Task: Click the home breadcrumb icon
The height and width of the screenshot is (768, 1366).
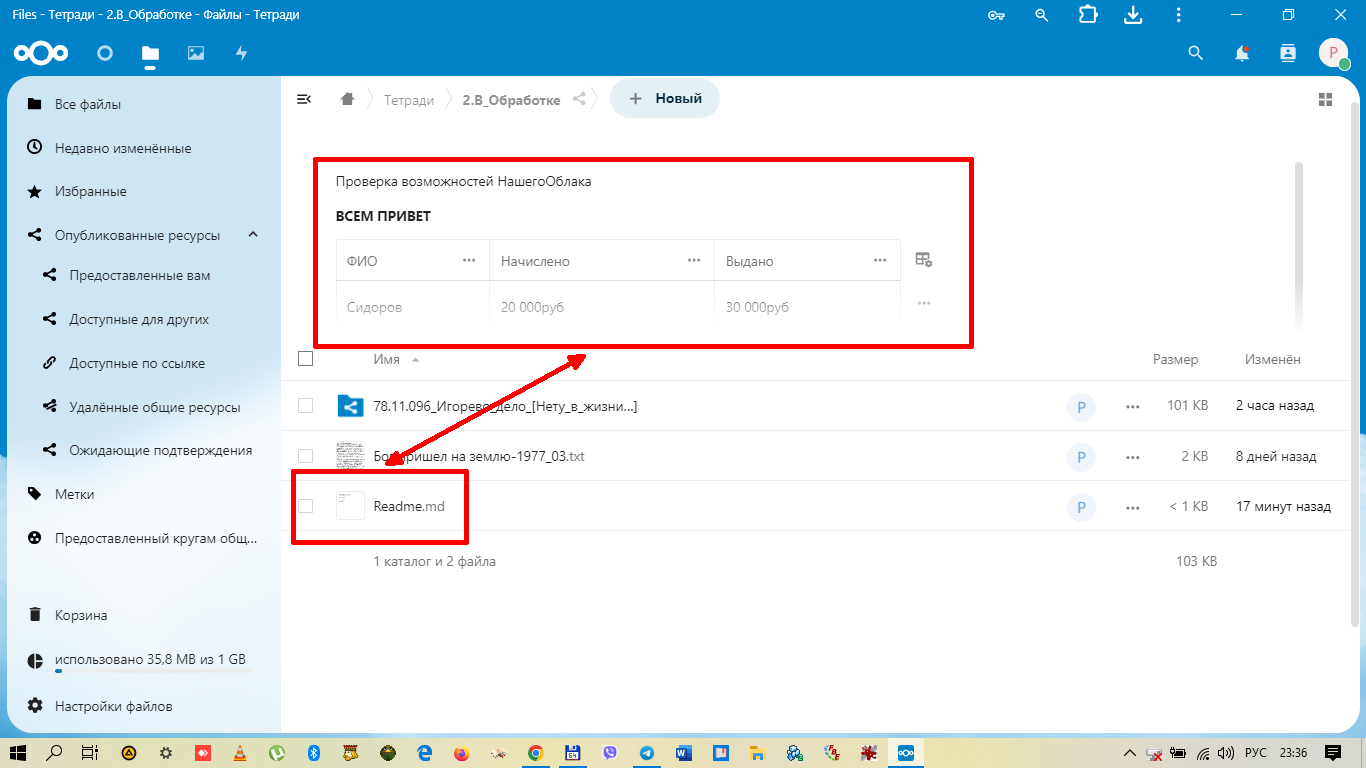Action: click(x=347, y=99)
